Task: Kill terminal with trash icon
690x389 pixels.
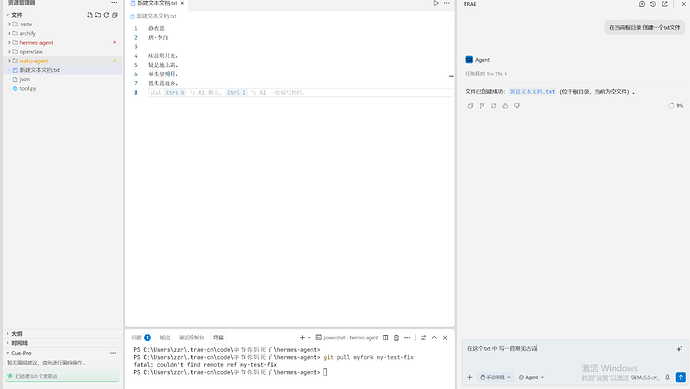Action: click(x=396, y=338)
